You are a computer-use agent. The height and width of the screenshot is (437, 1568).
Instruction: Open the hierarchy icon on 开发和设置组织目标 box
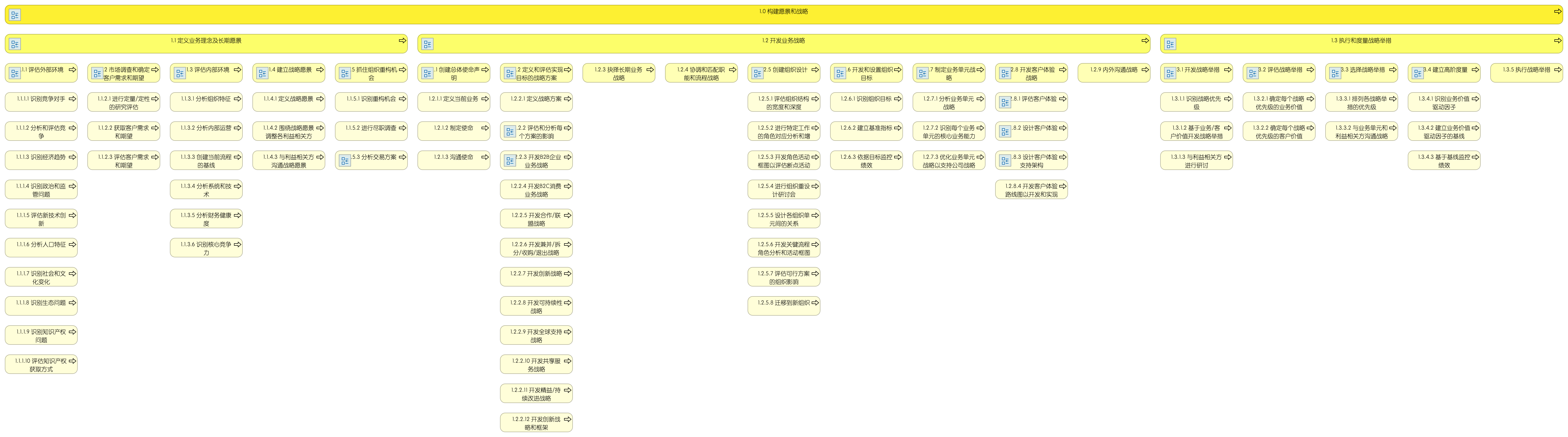[x=840, y=74]
